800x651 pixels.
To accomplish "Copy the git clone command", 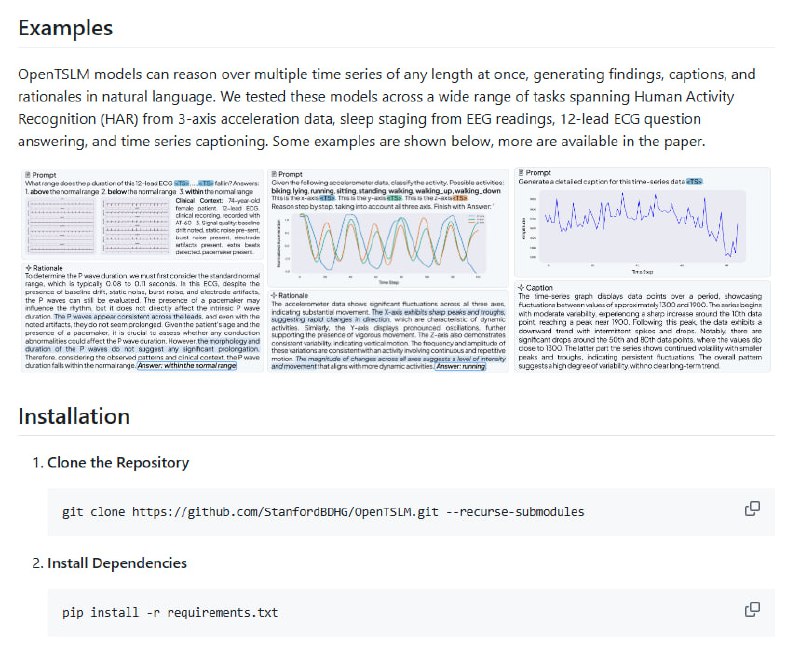I will click(x=753, y=510).
